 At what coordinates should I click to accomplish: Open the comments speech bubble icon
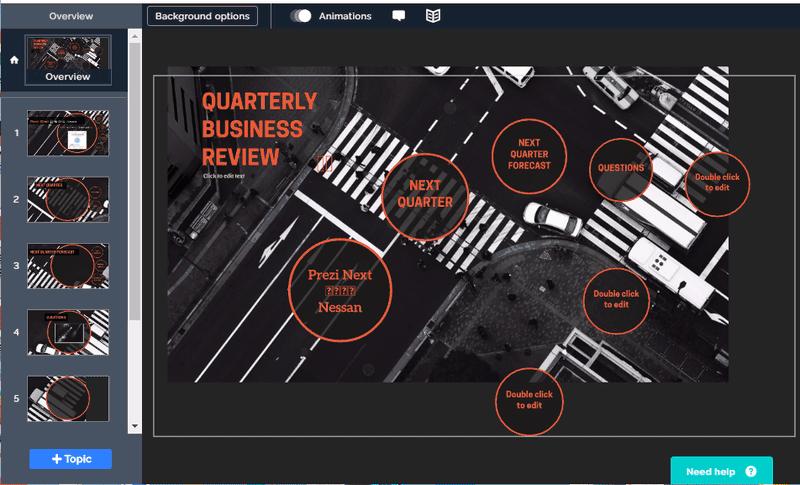point(398,16)
